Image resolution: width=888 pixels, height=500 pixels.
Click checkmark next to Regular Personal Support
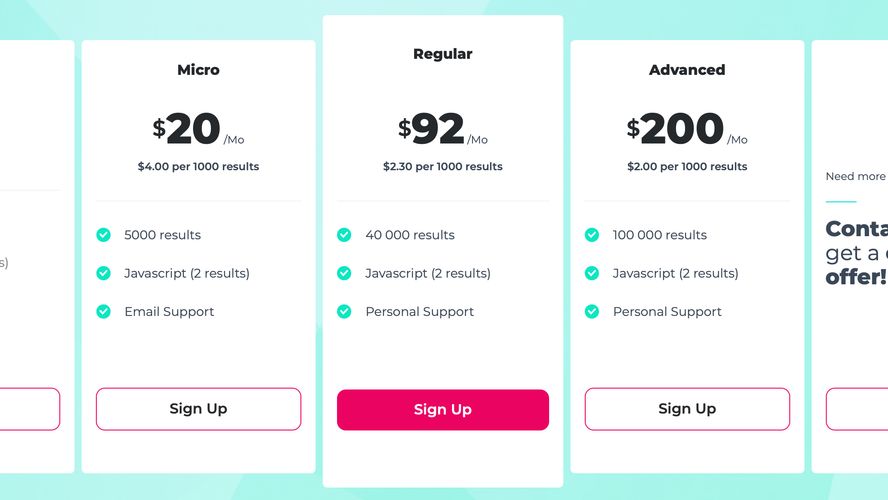[344, 311]
